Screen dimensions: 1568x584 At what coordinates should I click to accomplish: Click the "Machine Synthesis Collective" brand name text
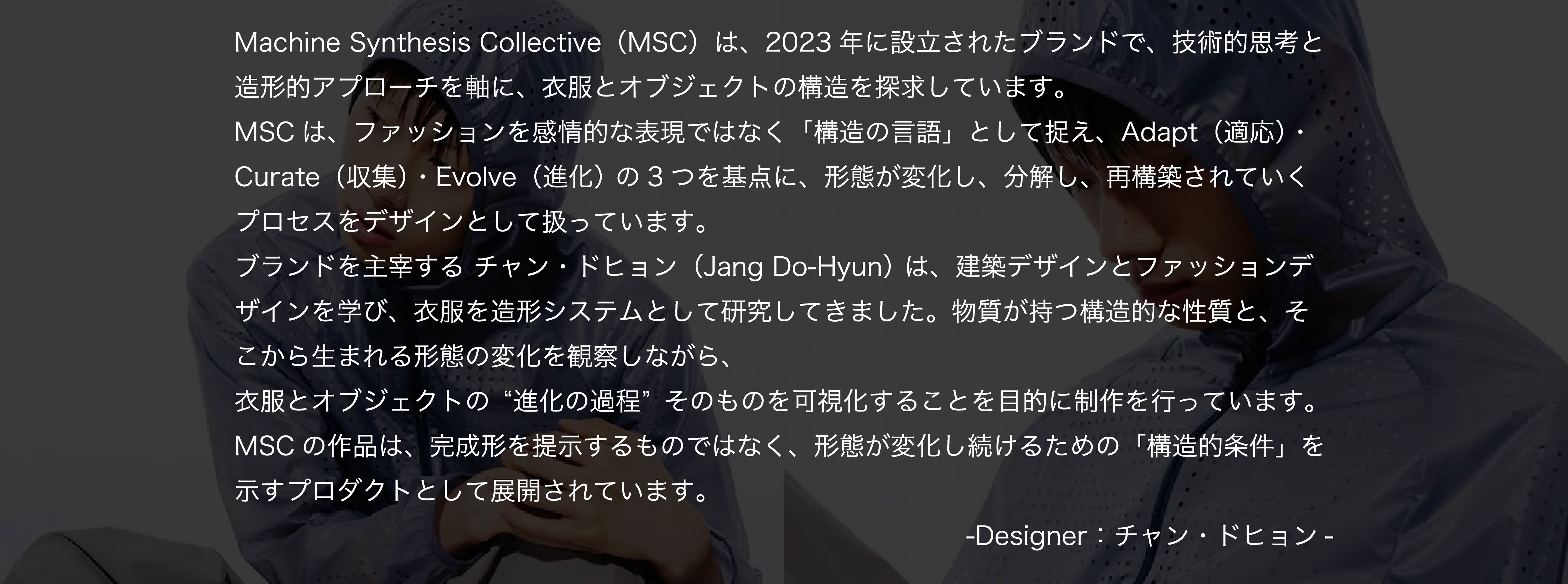coord(418,42)
